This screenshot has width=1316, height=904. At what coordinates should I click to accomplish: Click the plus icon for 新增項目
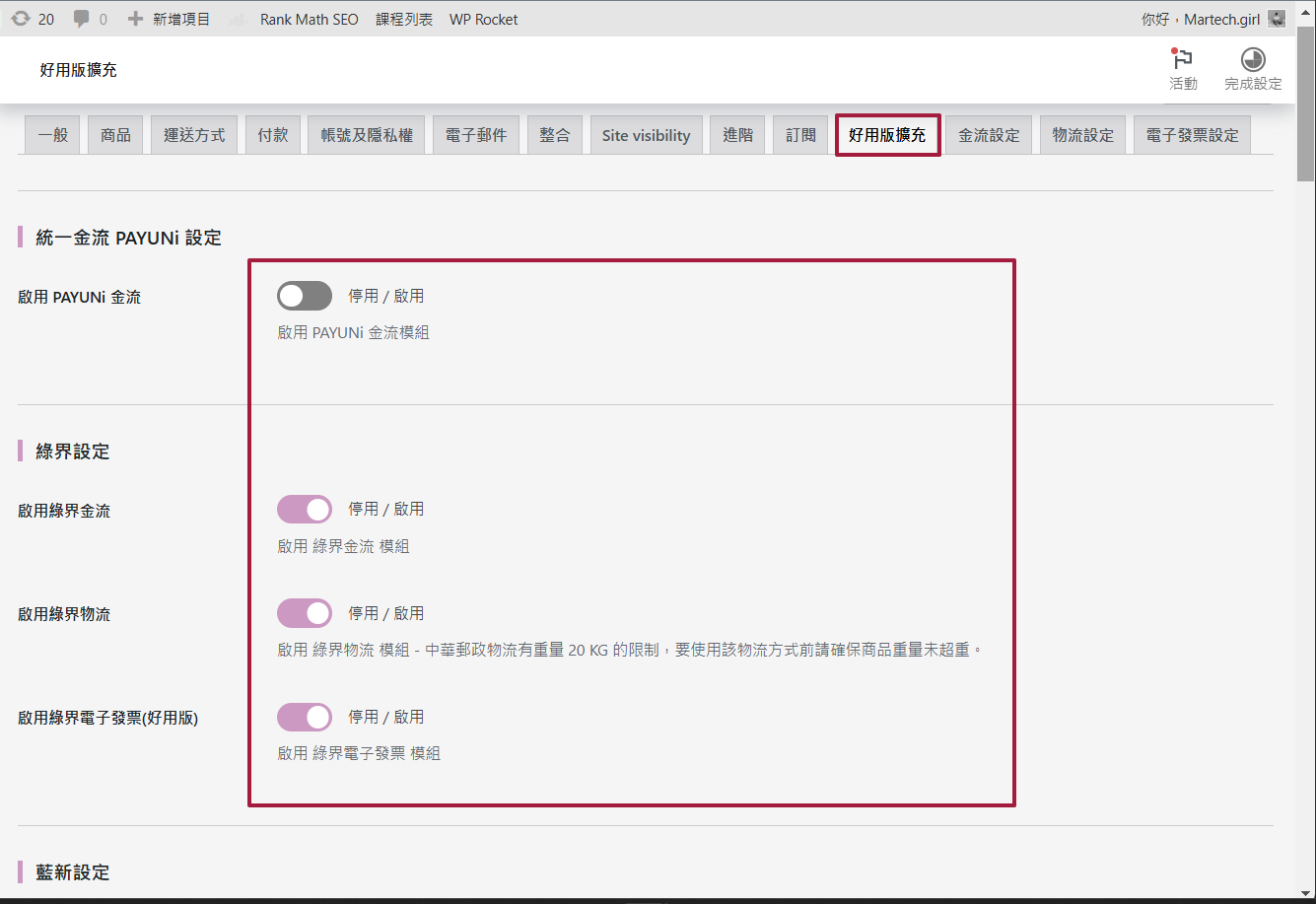[136, 19]
